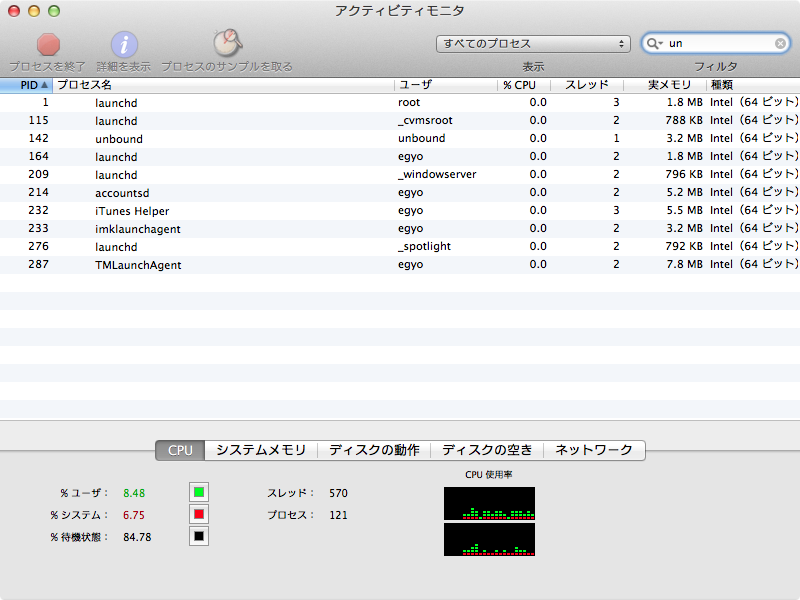Click the thread count value 570
800x600 pixels.
tap(338, 493)
